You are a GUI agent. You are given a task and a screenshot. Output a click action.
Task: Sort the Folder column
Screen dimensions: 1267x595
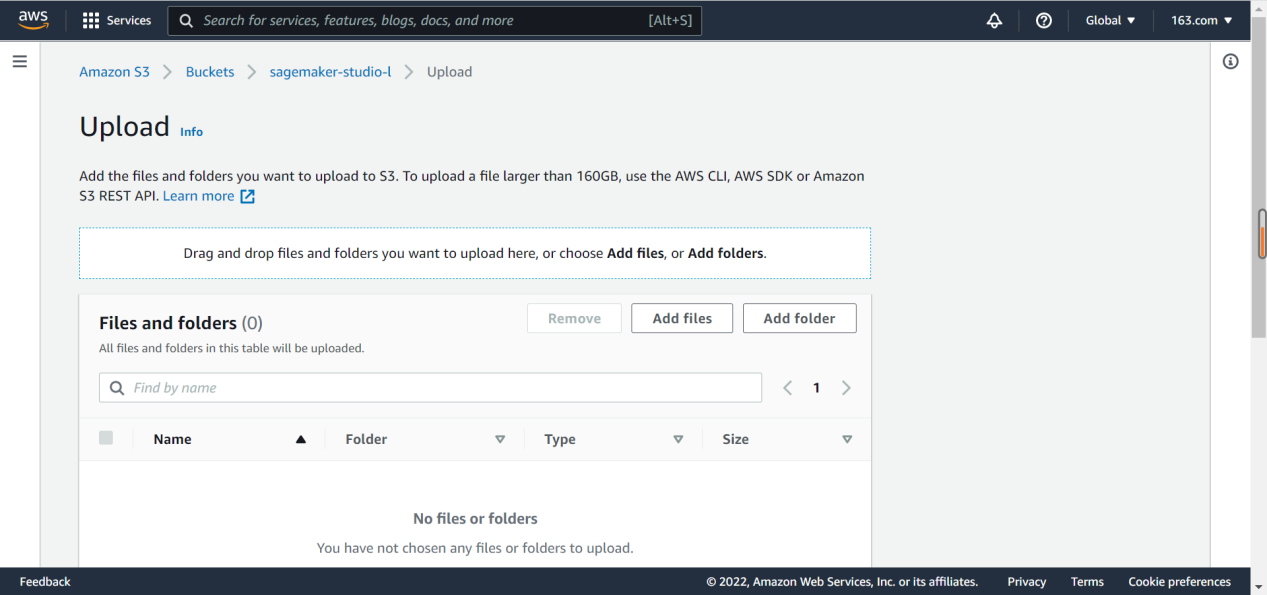click(x=500, y=439)
